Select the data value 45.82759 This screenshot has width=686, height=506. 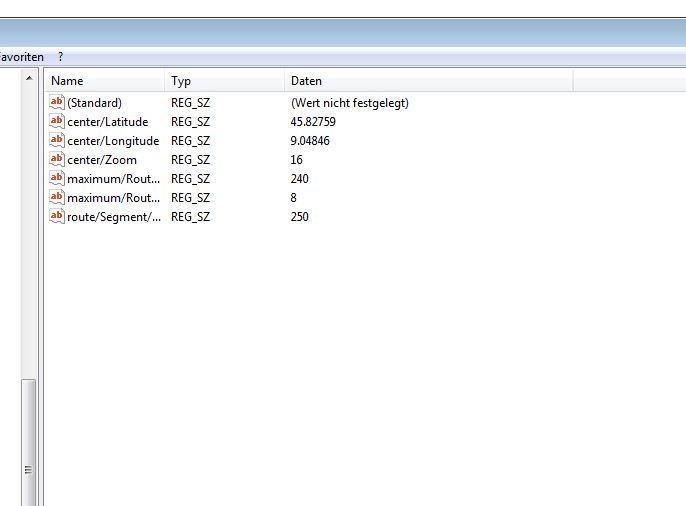[x=313, y=122]
